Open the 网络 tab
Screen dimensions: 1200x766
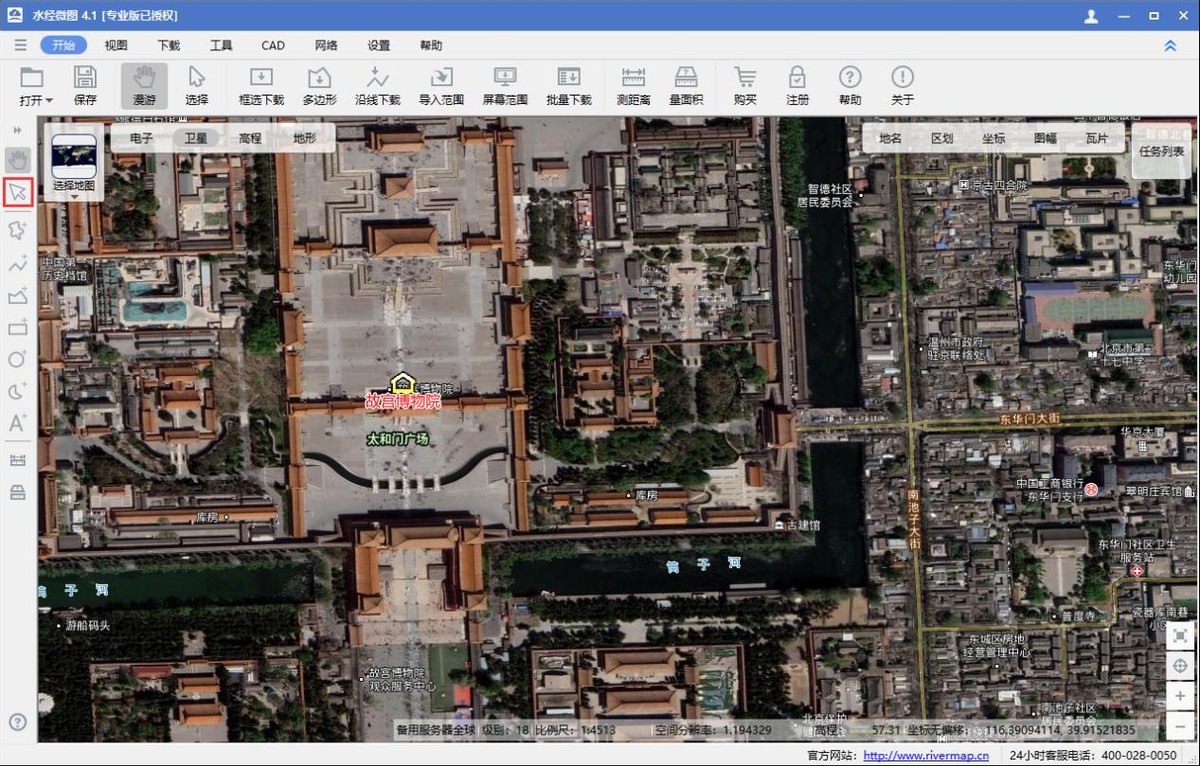tap(326, 46)
